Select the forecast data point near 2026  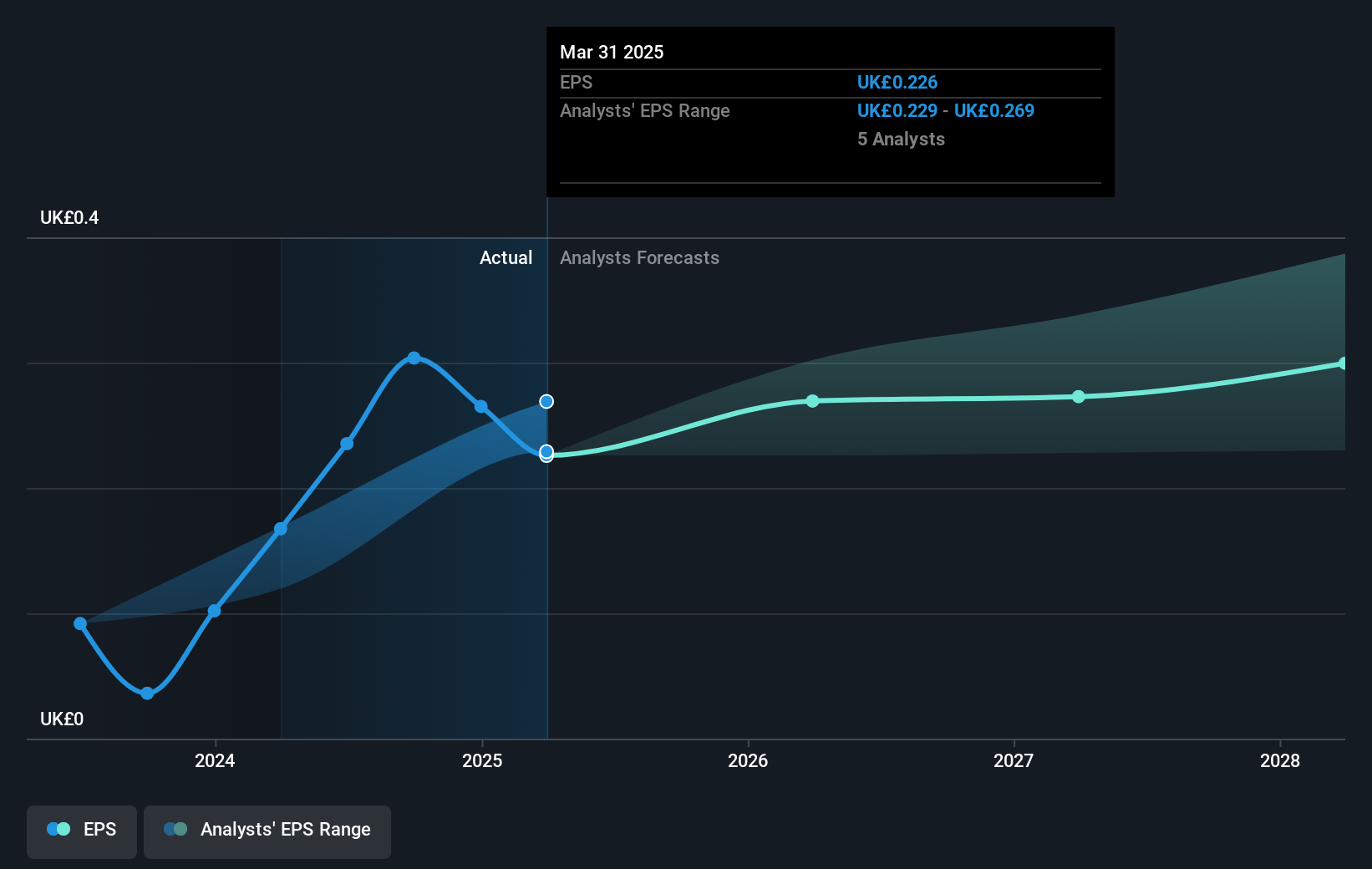[x=812, y=401]
